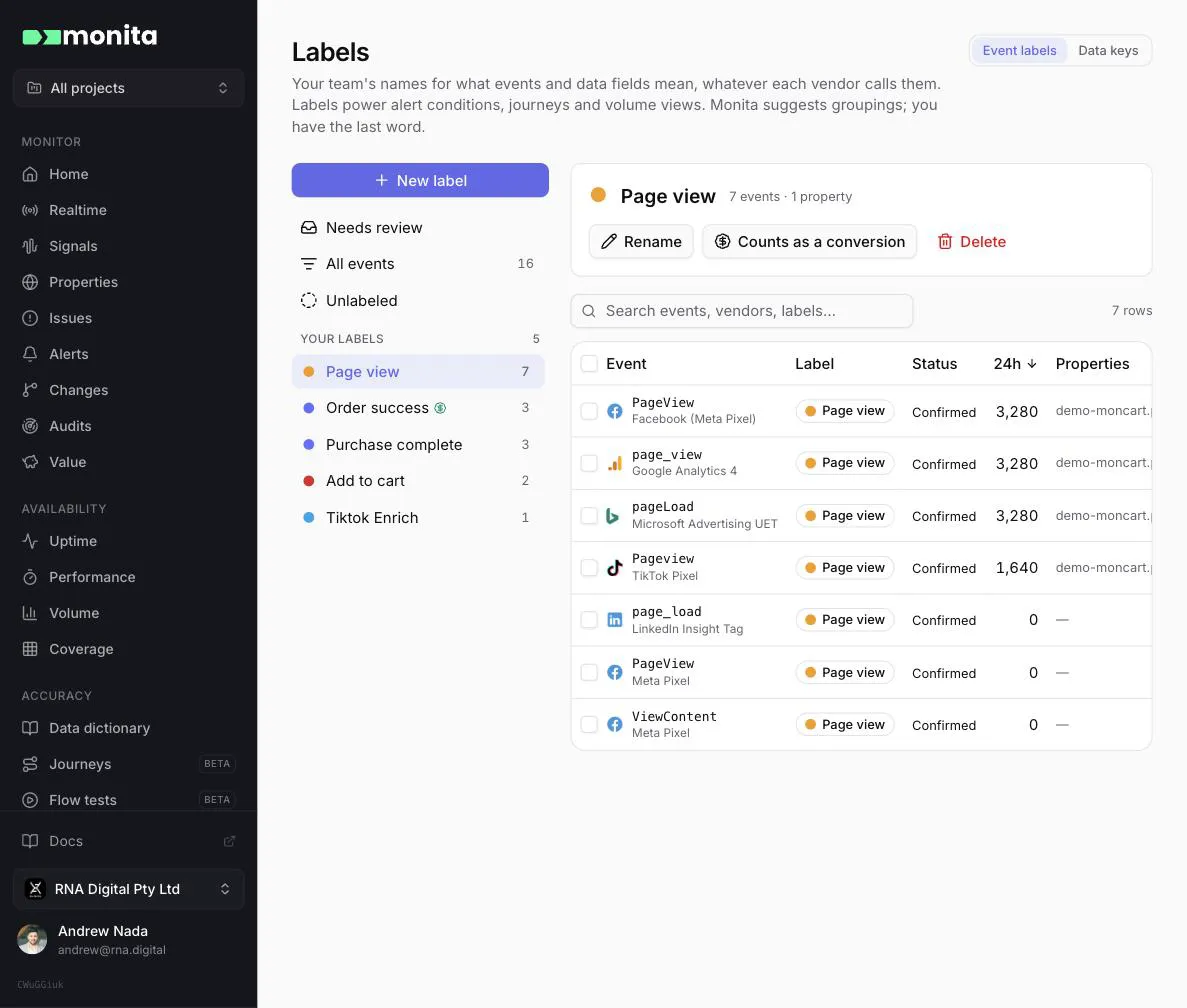Check the pageLoad Microsoft Advertising row
This screenshot has width=1187, height=1008.
tap(589, 515)
